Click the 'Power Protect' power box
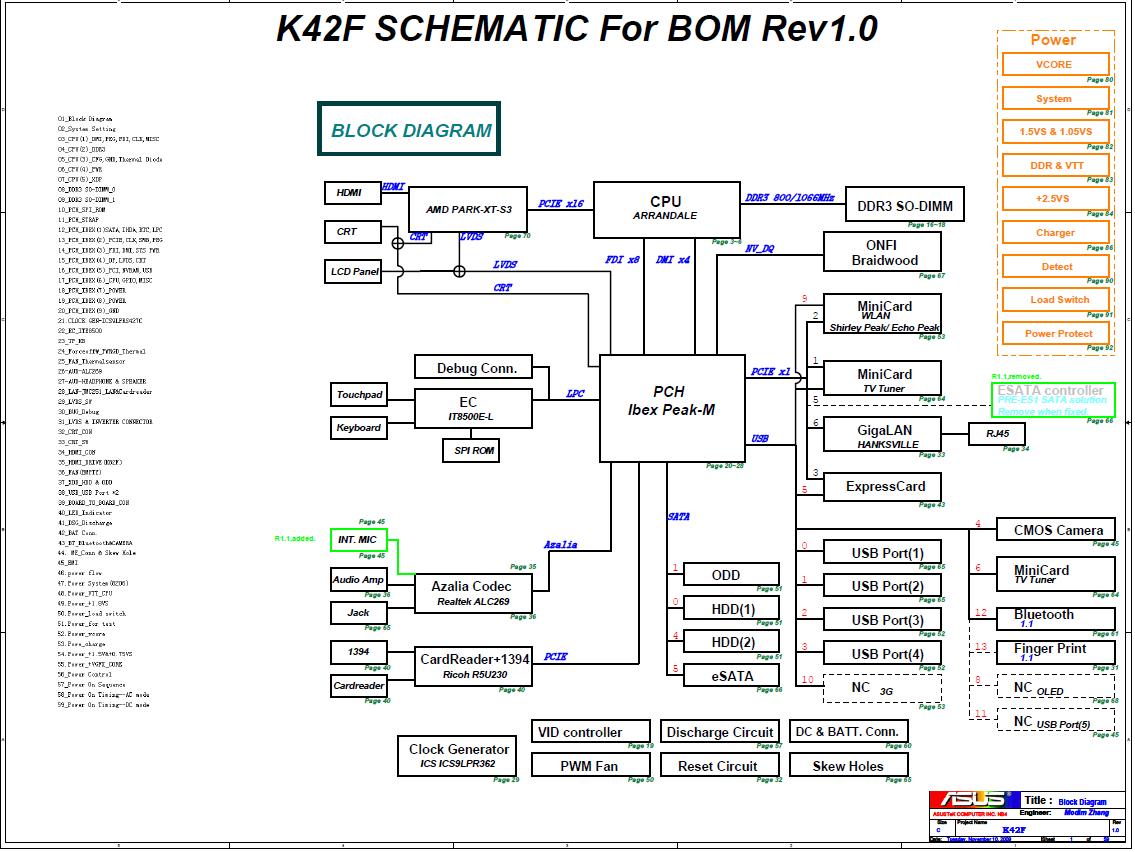This screenshot has height=852, width=1135. pyautogui.click(x=1055, y=334)
